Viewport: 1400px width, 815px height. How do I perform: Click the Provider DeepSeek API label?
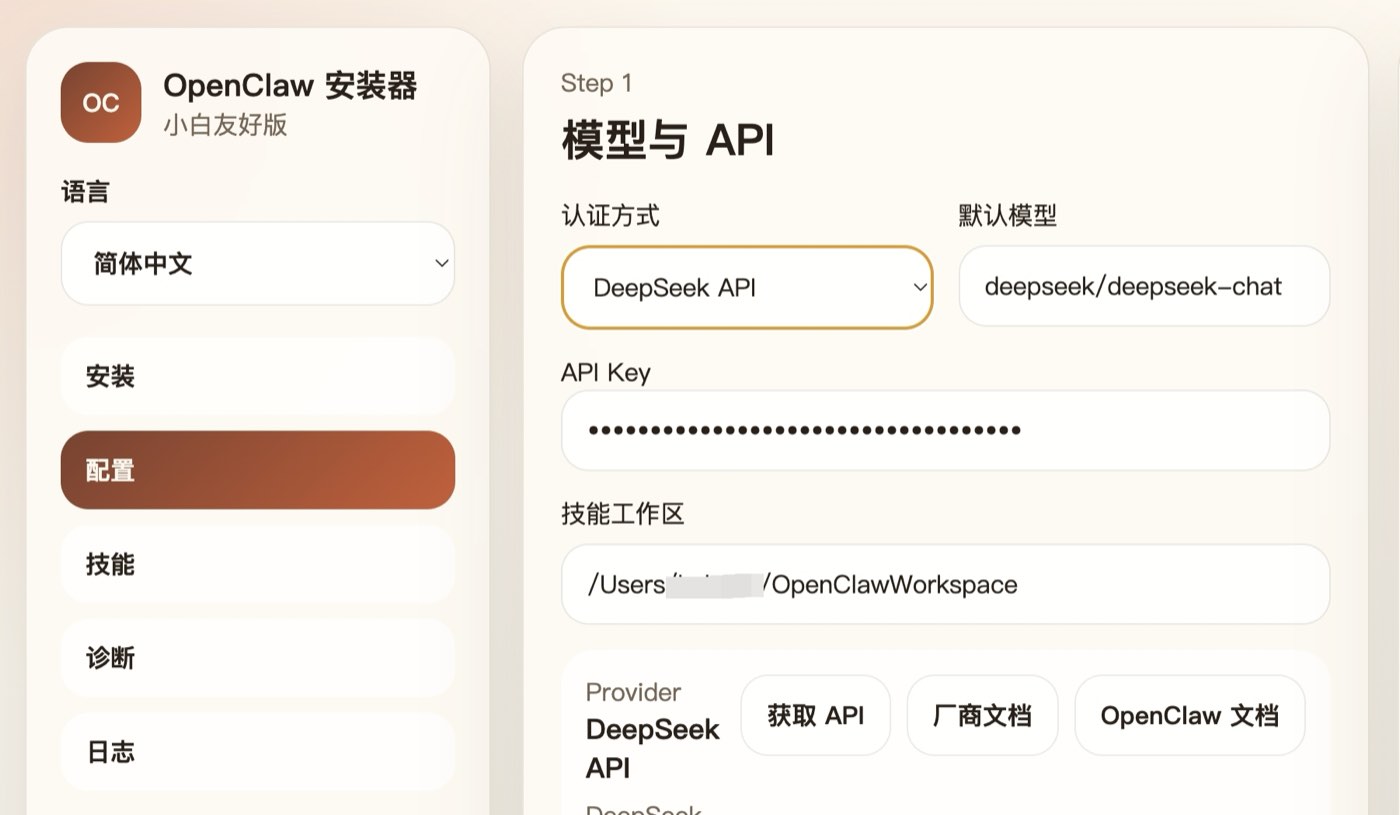pyautogui.click(x=652, y=731)
